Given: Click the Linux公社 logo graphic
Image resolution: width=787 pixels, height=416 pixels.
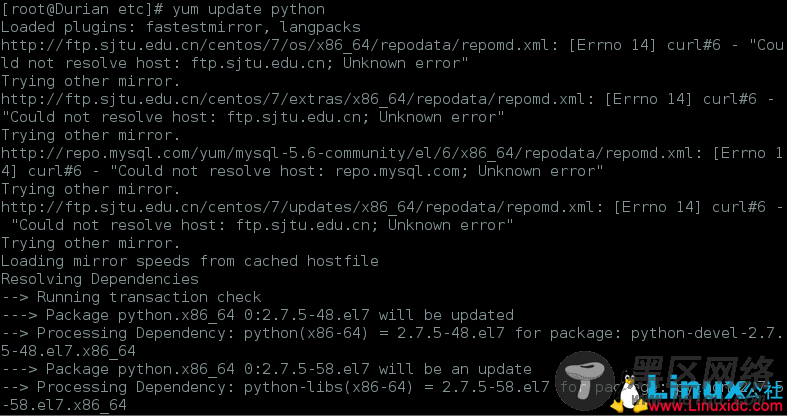Looking at the screenshot, I should point(713,387).
